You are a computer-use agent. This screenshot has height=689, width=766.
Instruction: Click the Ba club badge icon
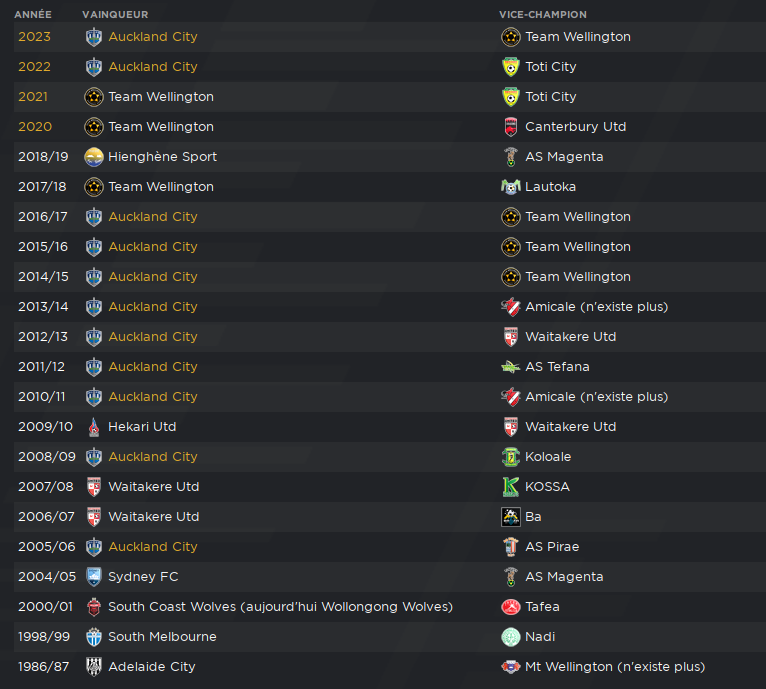pos(511,517)
